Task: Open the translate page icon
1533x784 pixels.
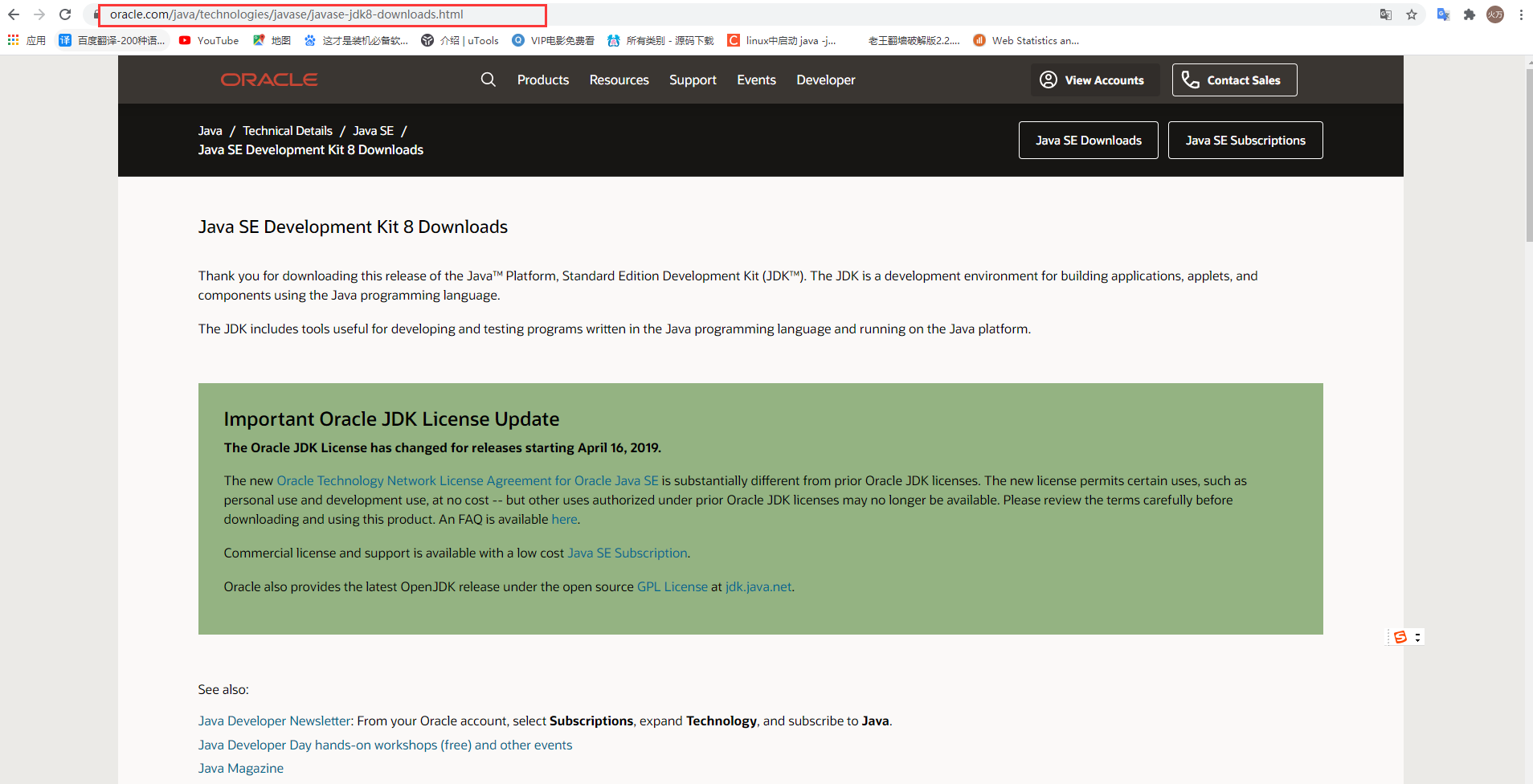Action: pyautogui.click(x=1386, y=14)
